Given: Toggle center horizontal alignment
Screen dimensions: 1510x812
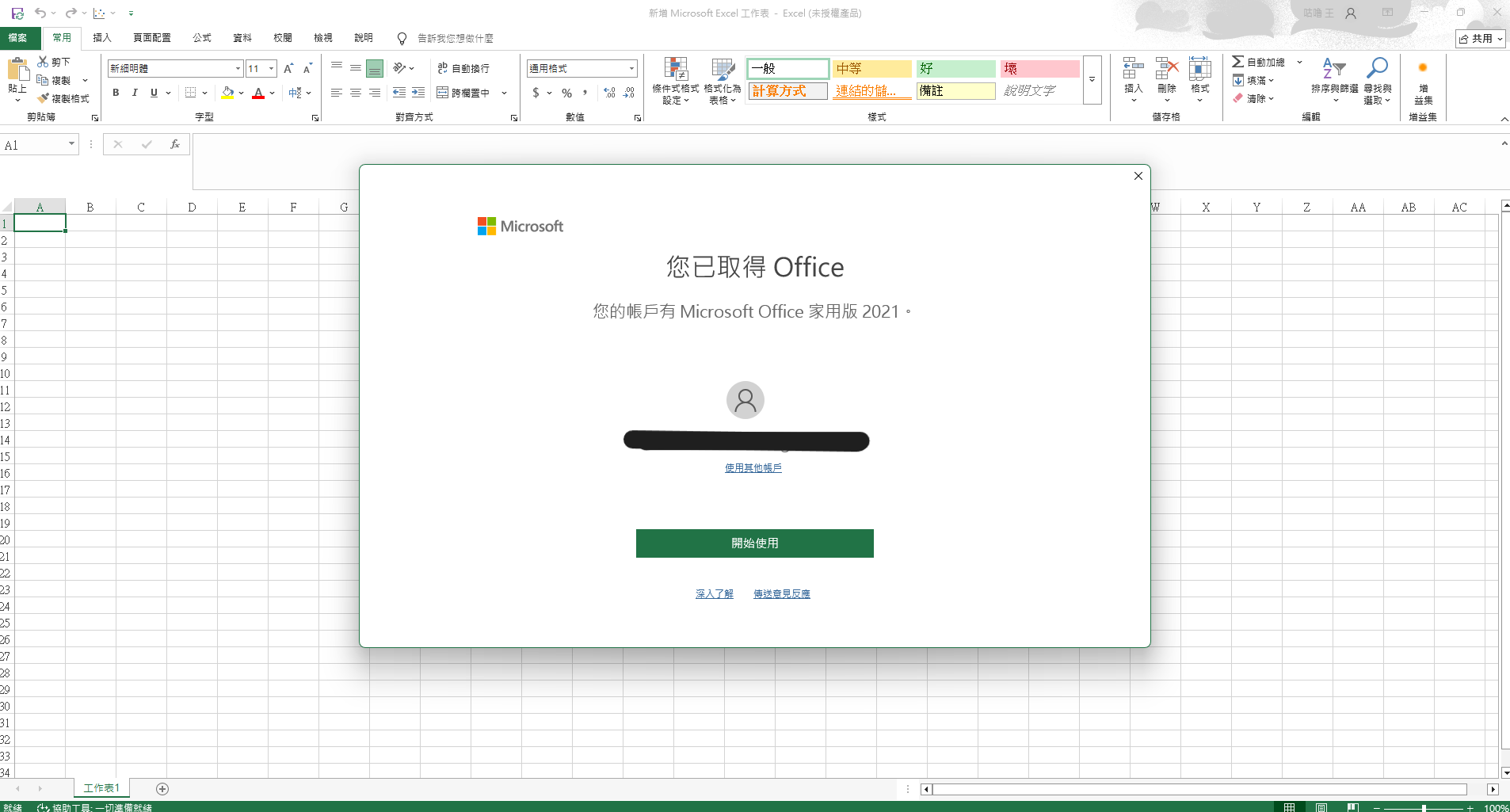Looking at the screenshot, I should (x=356, y=93).
